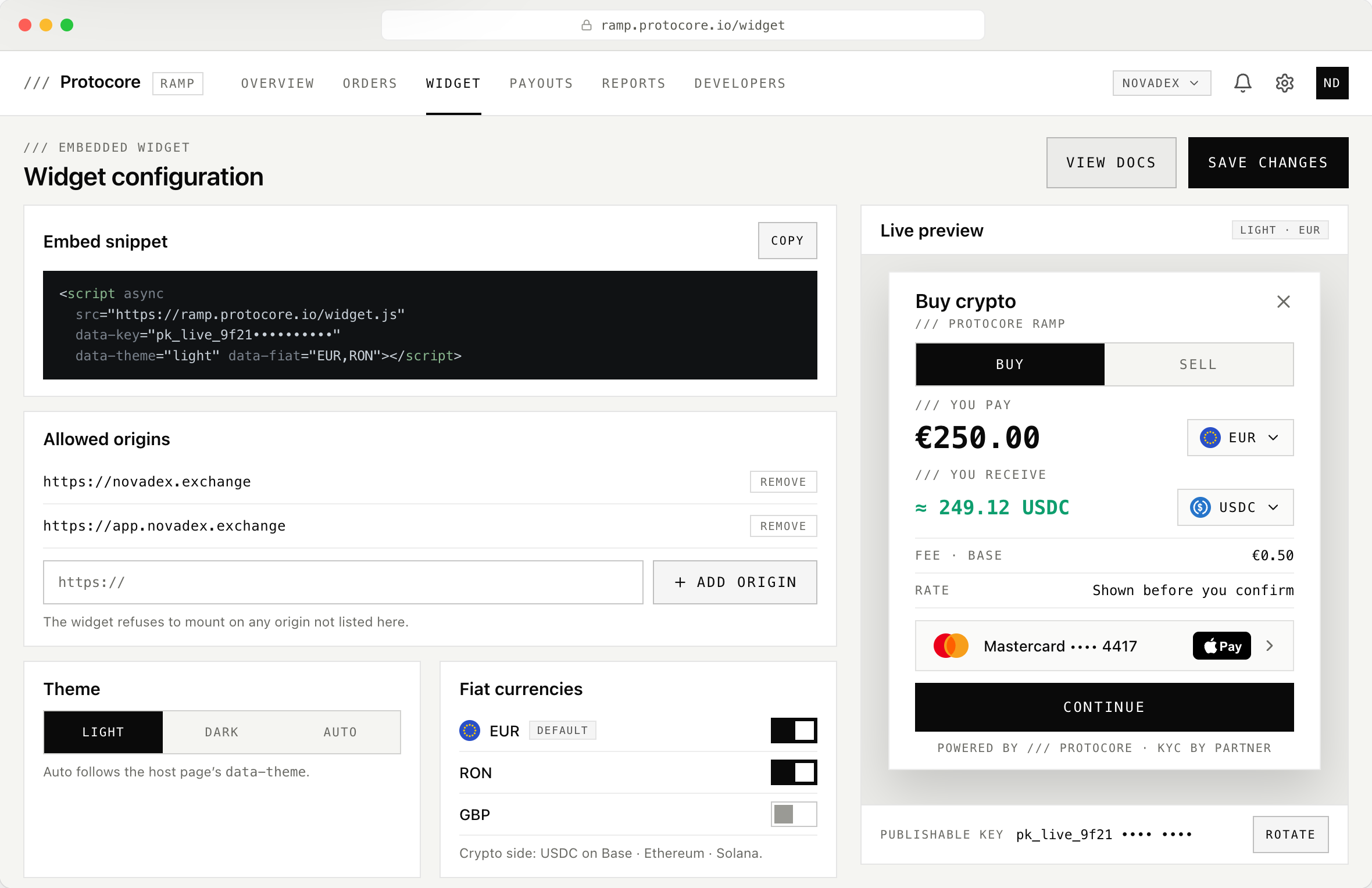This screenshot has width=1372, height=888.
Task: Click the DEFAULT badge next to EUR
Action: [x=562, y=731]
